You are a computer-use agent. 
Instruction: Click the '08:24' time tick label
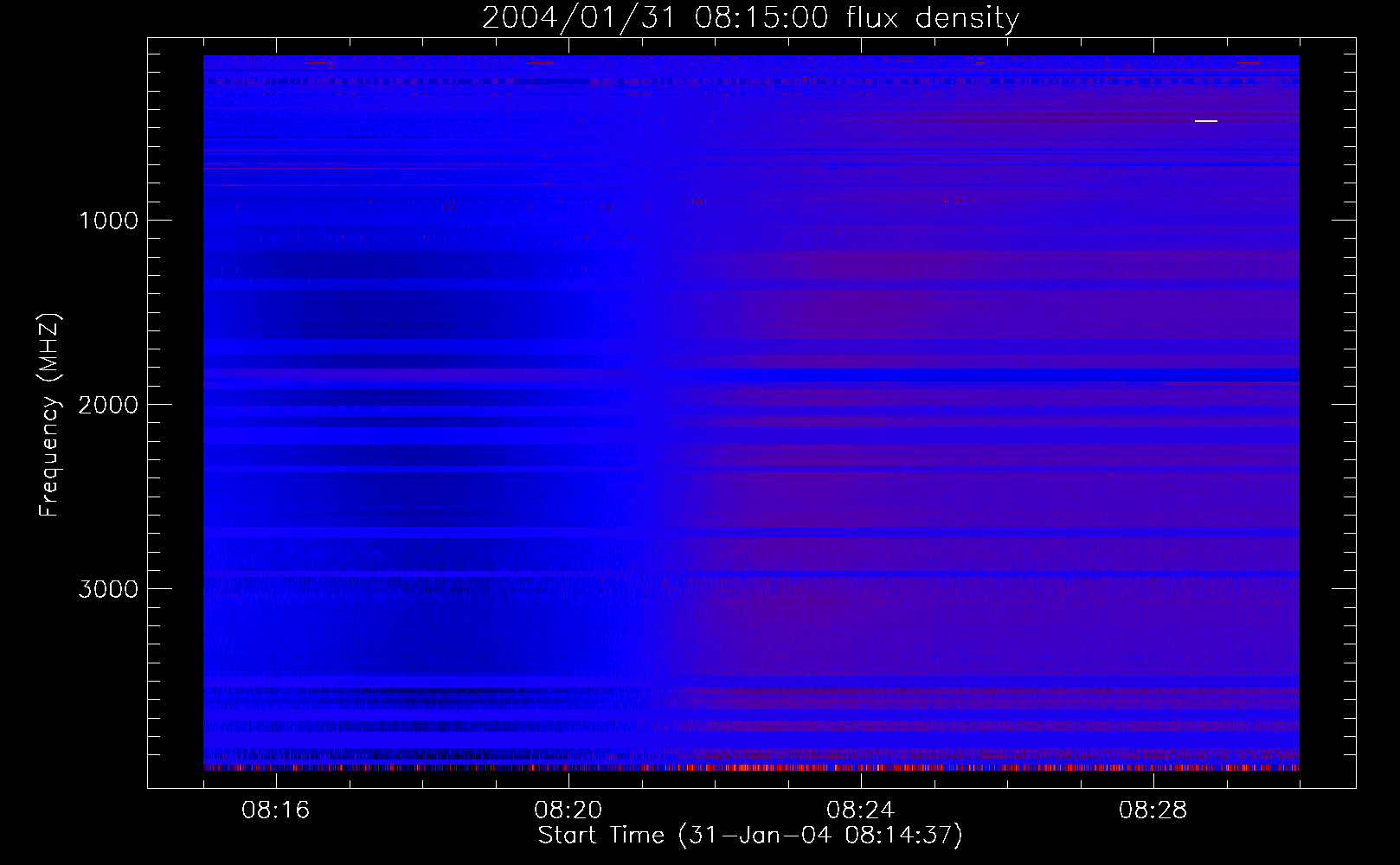click(860, 811)
